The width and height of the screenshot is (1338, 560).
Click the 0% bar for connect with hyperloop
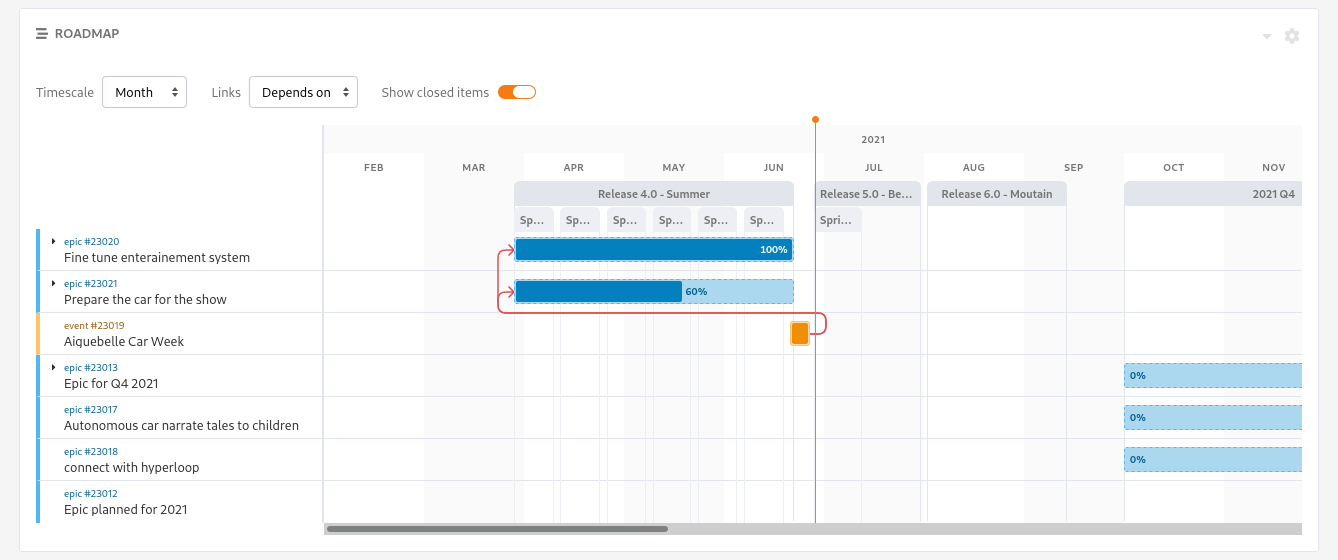coord(1213,459)
